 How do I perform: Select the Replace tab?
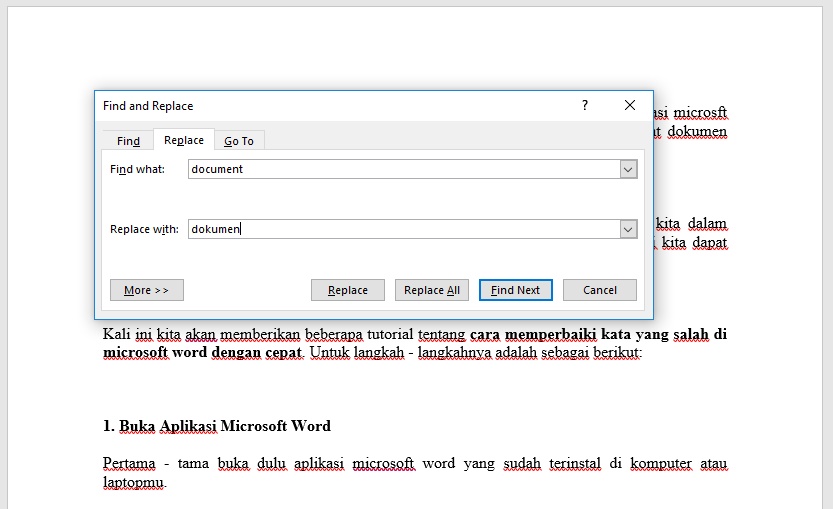tap(184, 140)
